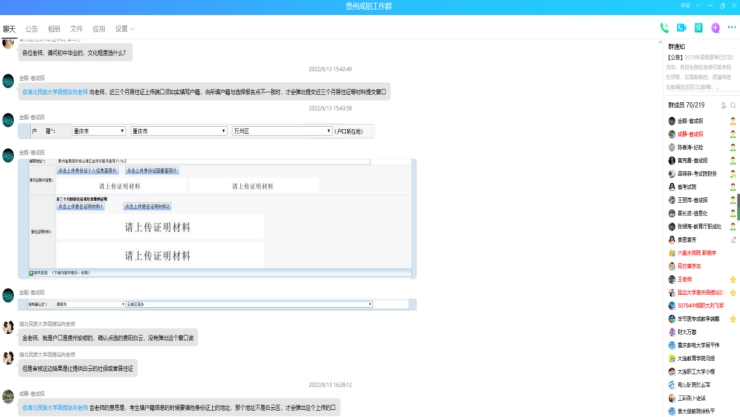This screenshot has height=417, width=740.
Task: Open the 万州区 dropdown in the shared image
Action: (x=281, y=130)
